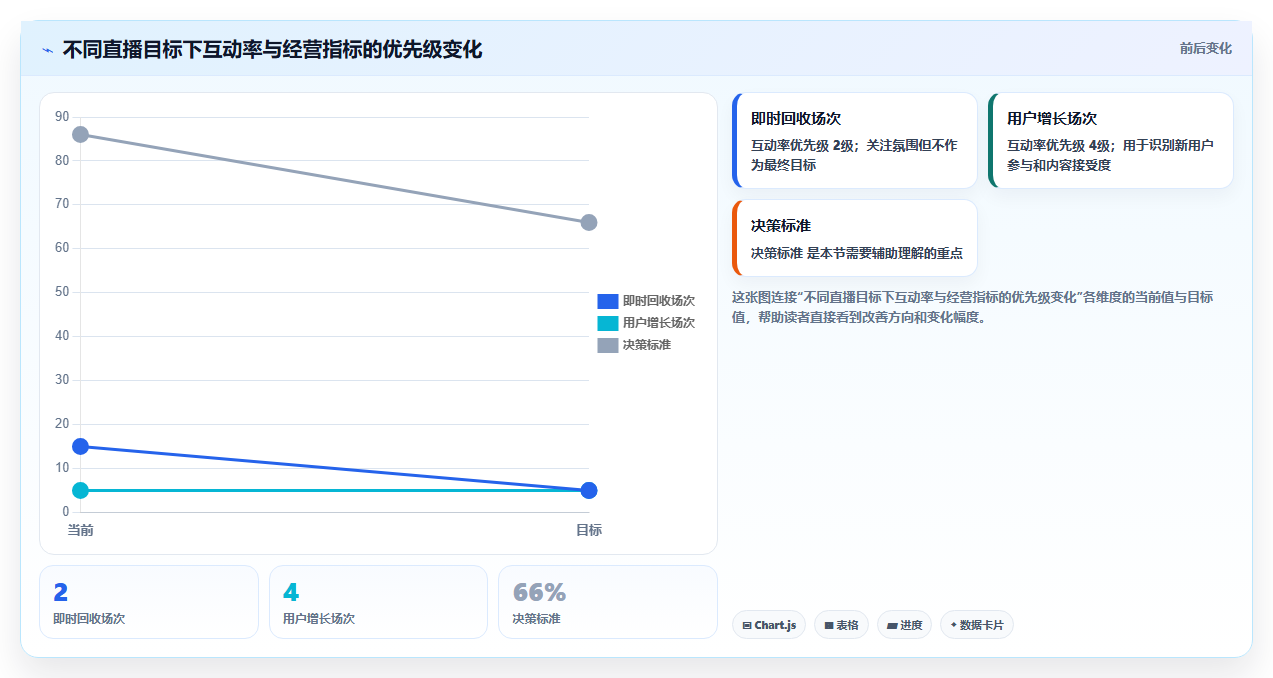Toggle 用户增长场次 legend color box
The width and height of the screenshot is (1273, 678).
608,323
